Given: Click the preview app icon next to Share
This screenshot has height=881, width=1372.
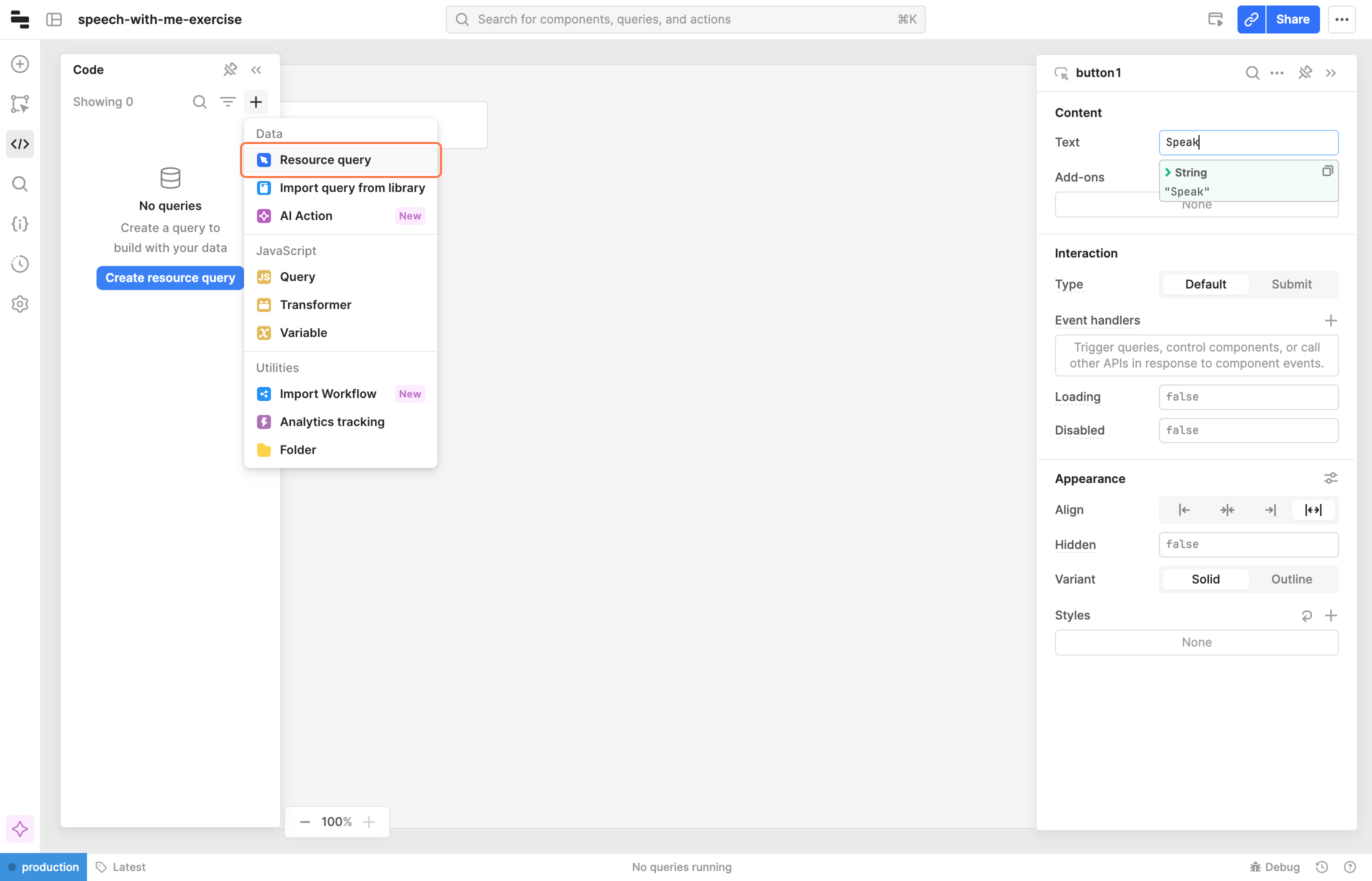Looking at the screenshot, I should [1215, 19].
